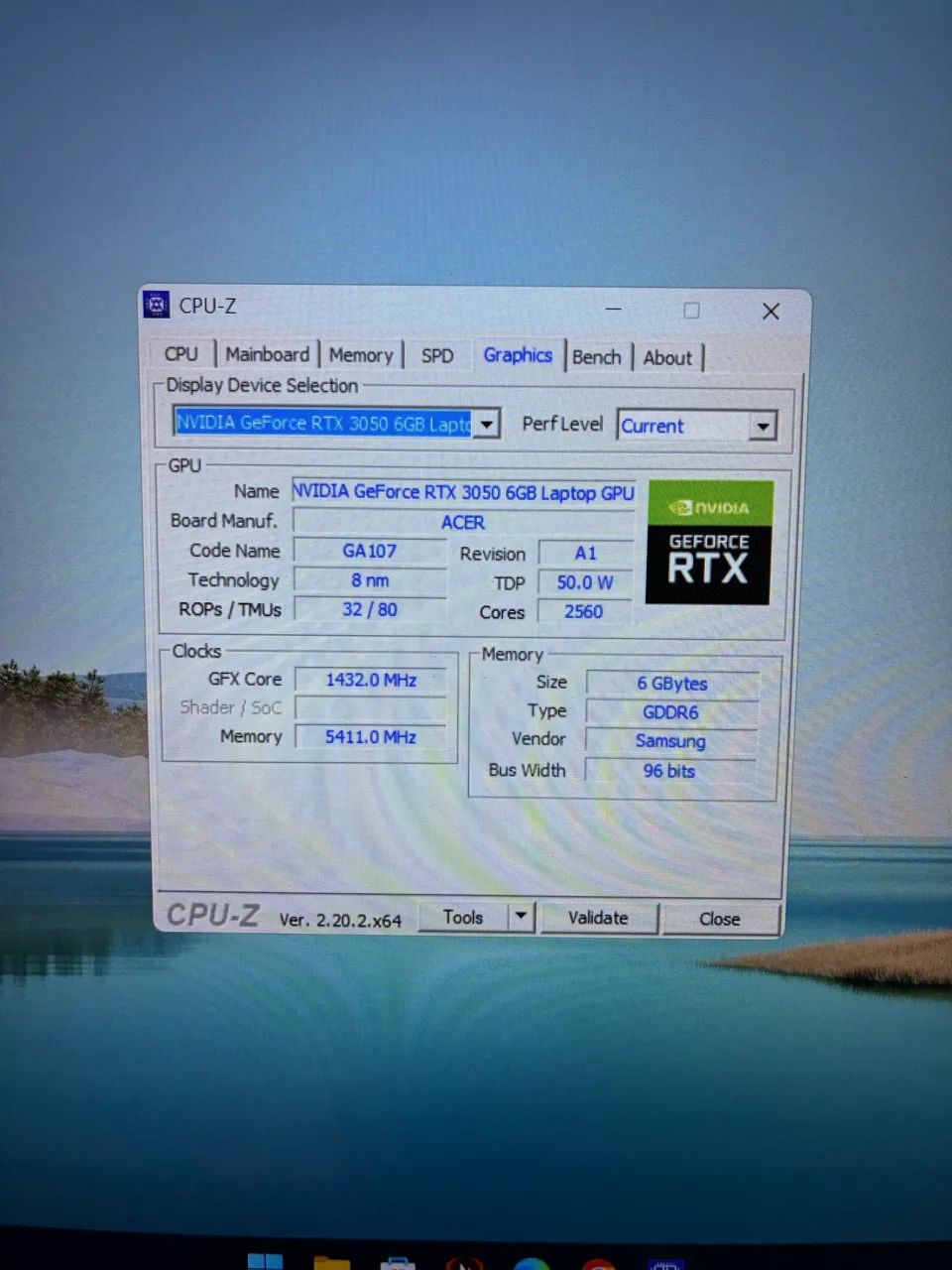Open the About tab
Viewport: 952px width, 1270px height.
coord(667,358)
